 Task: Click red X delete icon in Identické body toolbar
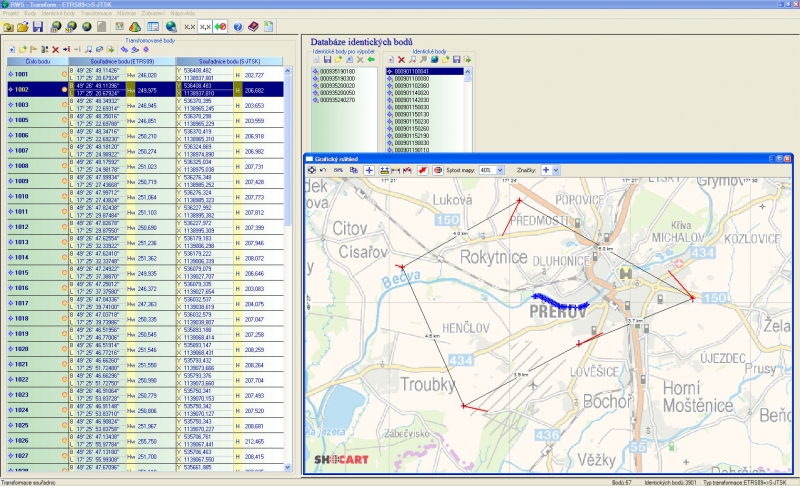tap(402, 60)
